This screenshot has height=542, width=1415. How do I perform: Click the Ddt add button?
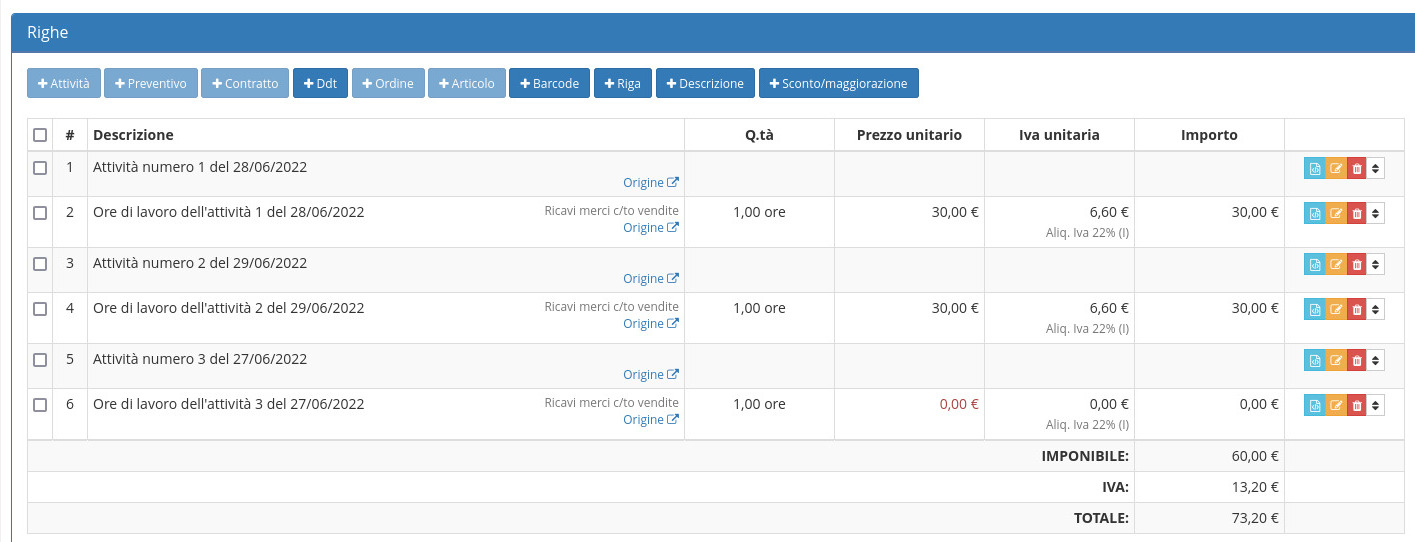click(320, 83)
